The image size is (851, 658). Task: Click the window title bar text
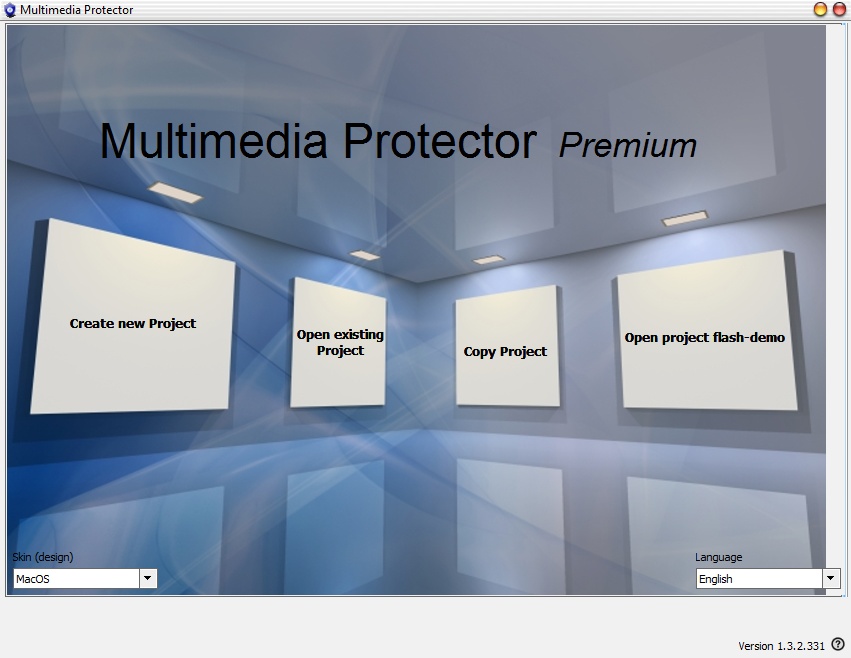coord(76,10)
